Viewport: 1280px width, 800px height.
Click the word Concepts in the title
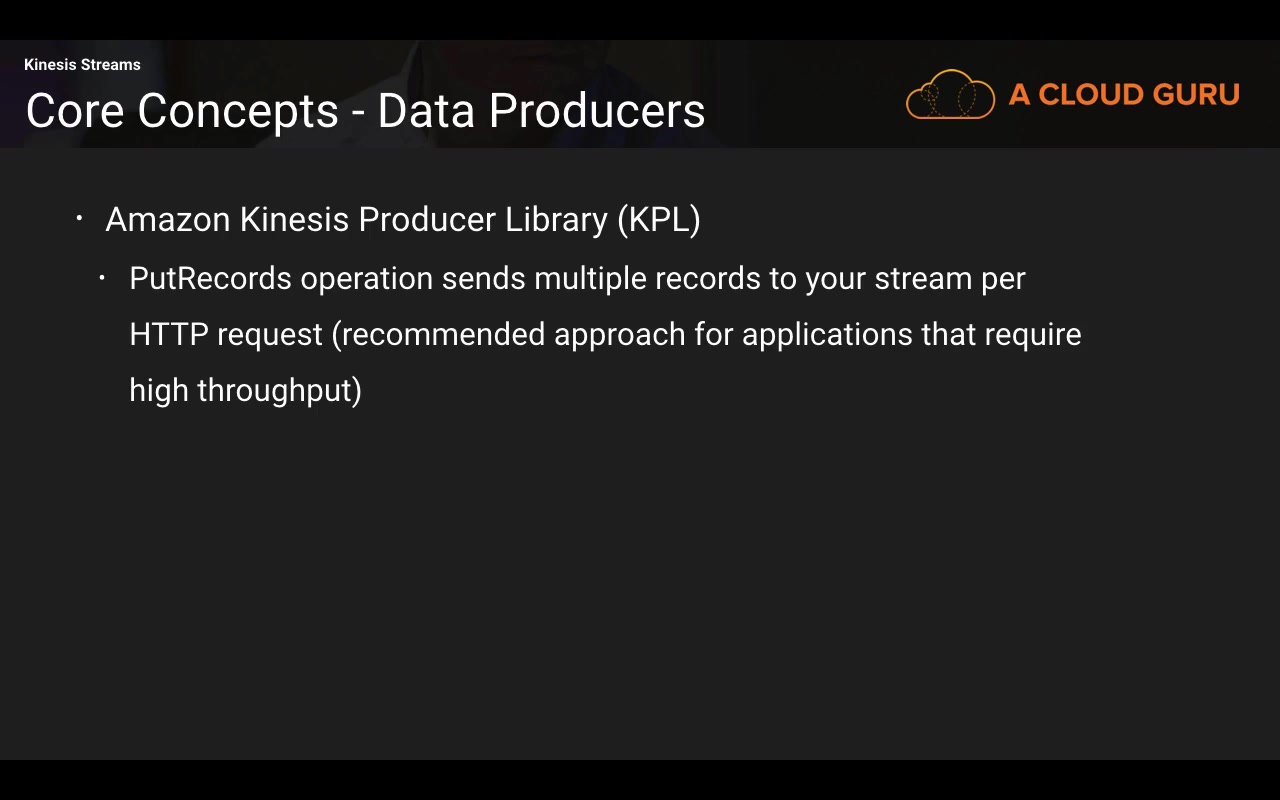click(238, 111)
